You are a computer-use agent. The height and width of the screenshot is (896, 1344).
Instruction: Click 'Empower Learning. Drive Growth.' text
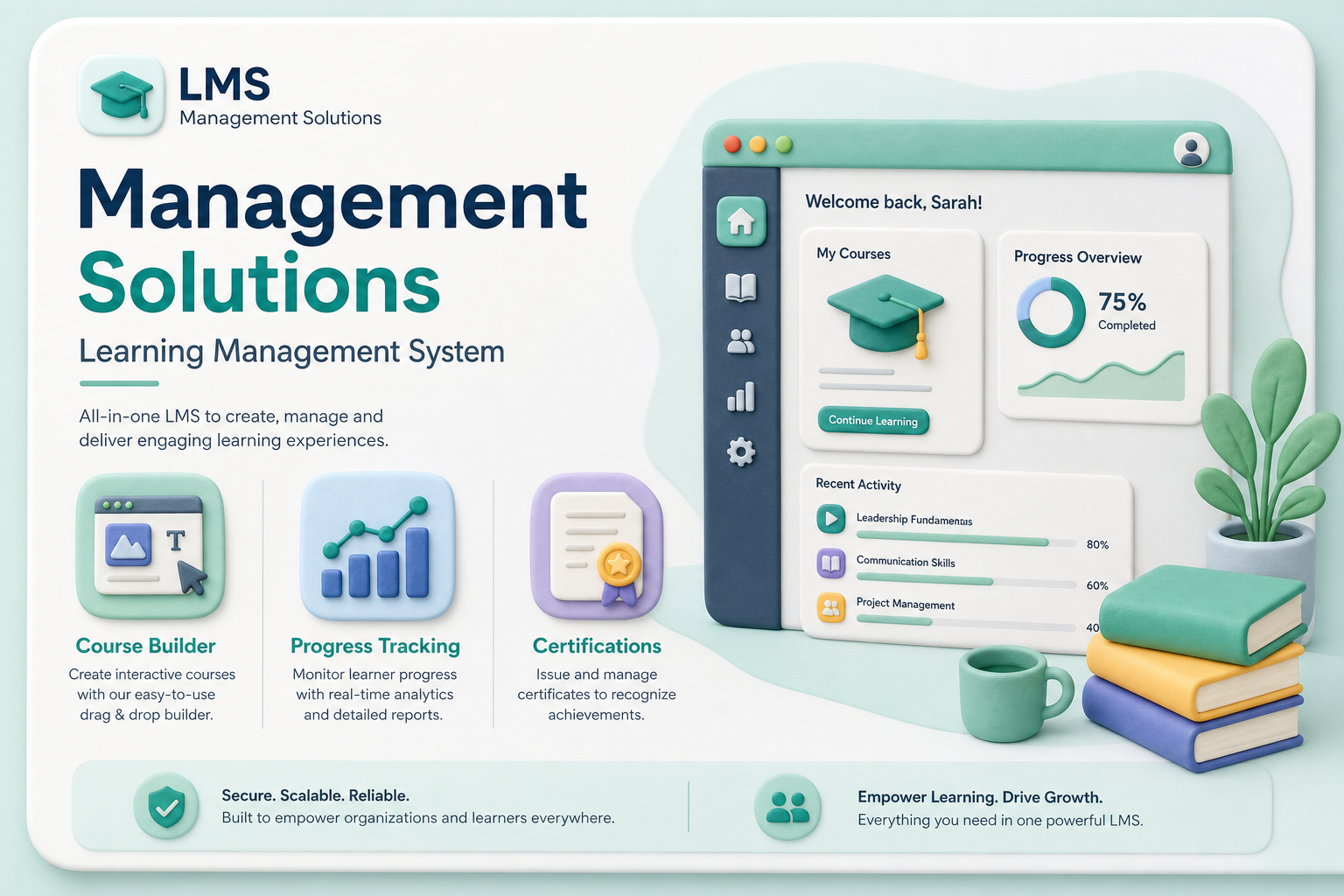click(x=980, y=797)
